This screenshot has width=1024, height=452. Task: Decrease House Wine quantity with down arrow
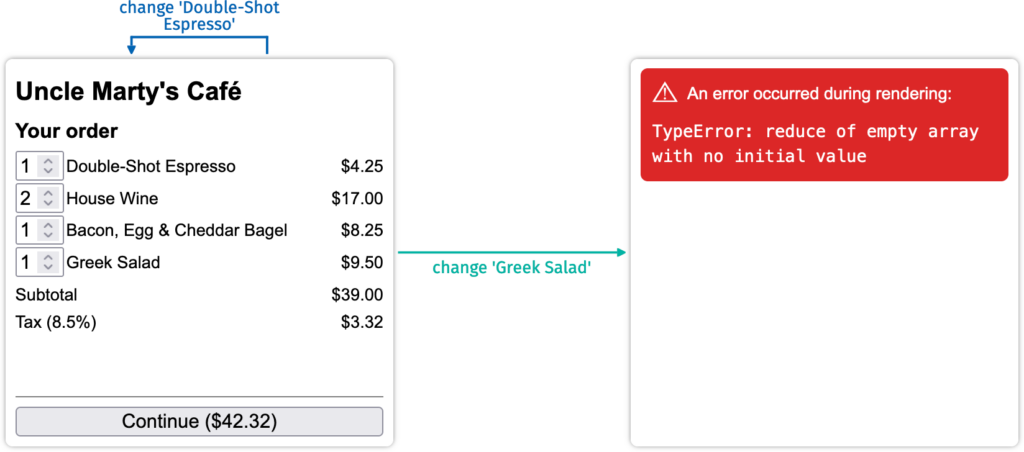[x=48, y=204]
